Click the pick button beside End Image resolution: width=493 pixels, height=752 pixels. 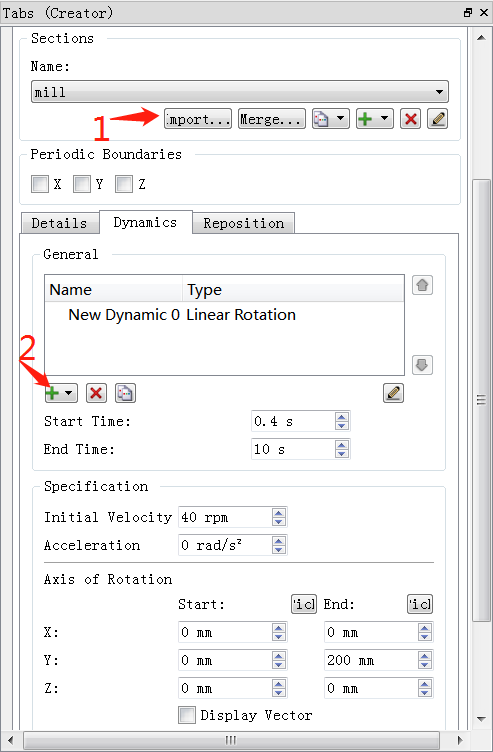420,604
